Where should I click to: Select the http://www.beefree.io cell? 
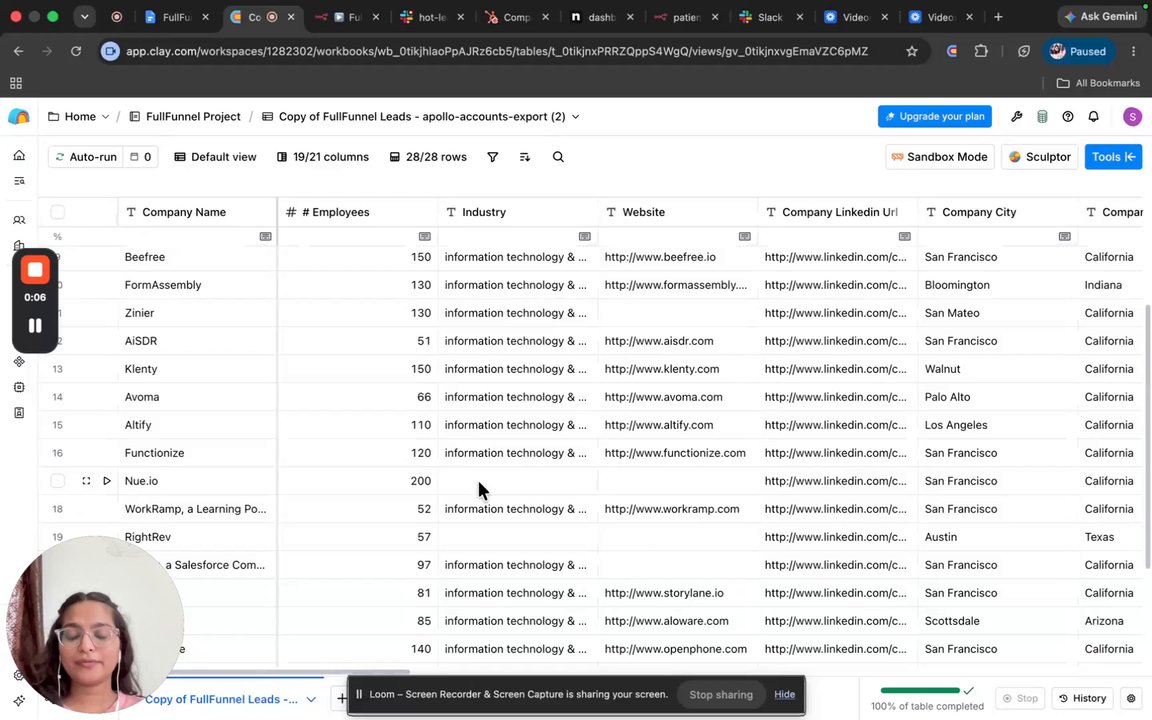point(677,257)
